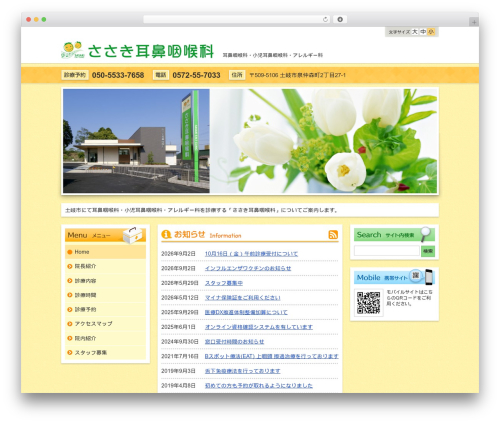Click the arrow icon beside アクセスマップ
This screenshot has width=500, height=423.
70,324
